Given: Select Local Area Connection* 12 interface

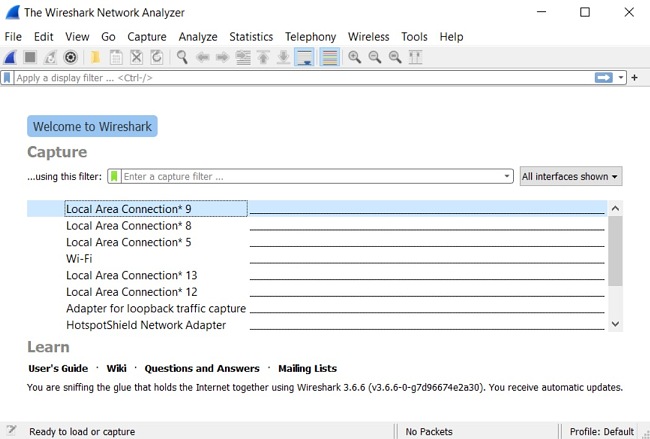Looking at the screenshot, I should pos(317,292).
